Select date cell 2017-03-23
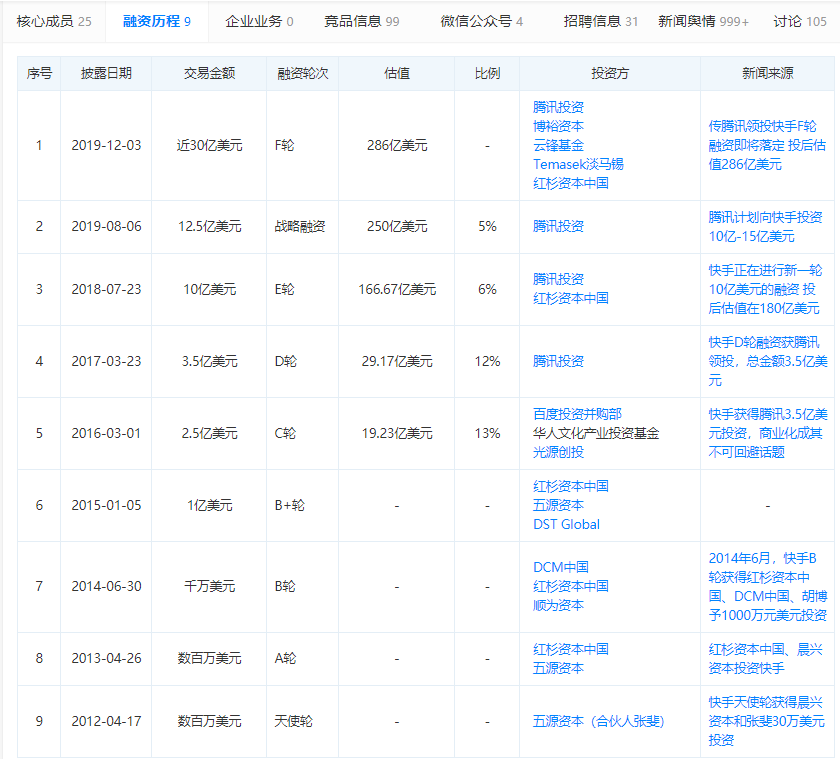Viewport: 840px width, 759px height. (106, 361)
